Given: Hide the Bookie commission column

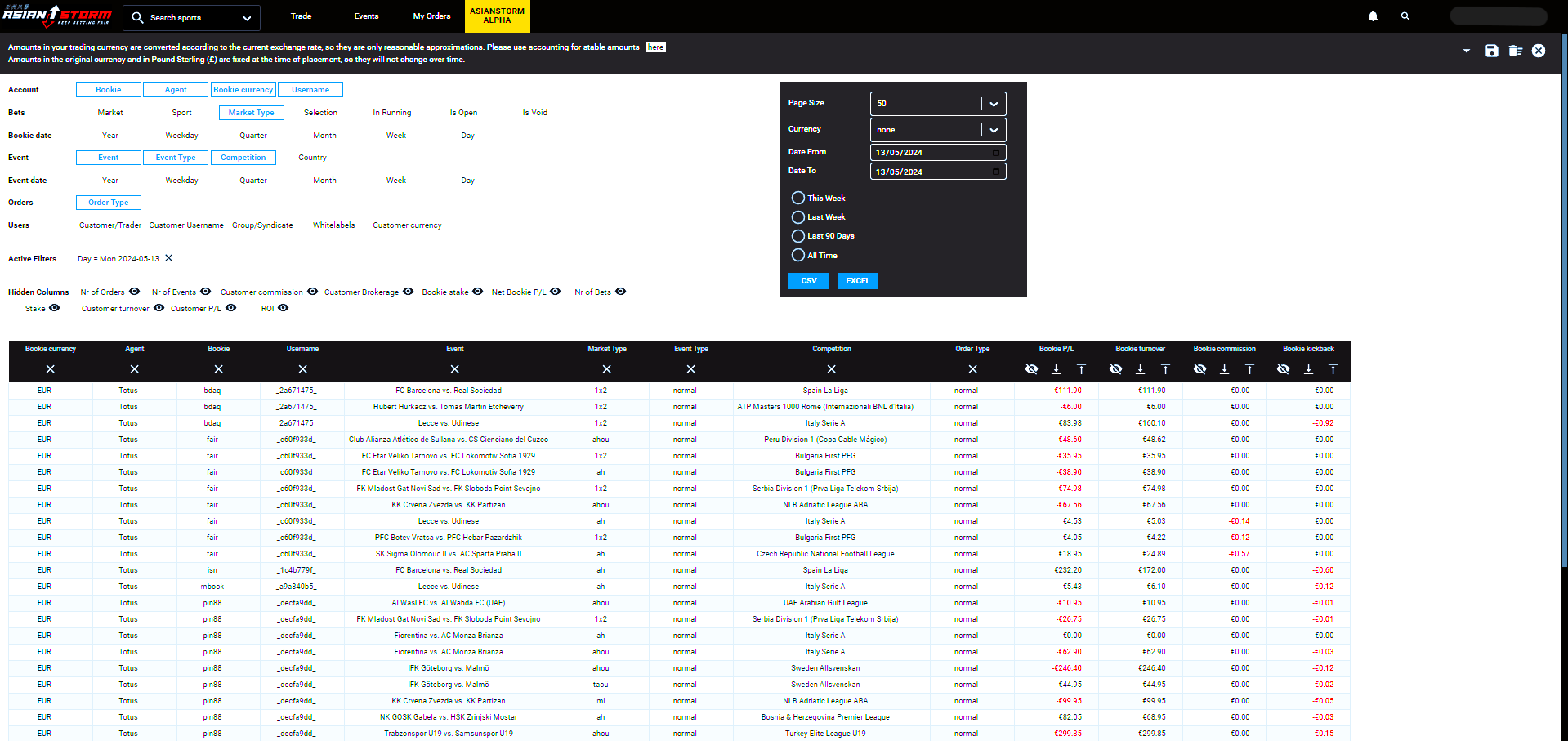Looking at the screenshot, I should (1199, 369).
